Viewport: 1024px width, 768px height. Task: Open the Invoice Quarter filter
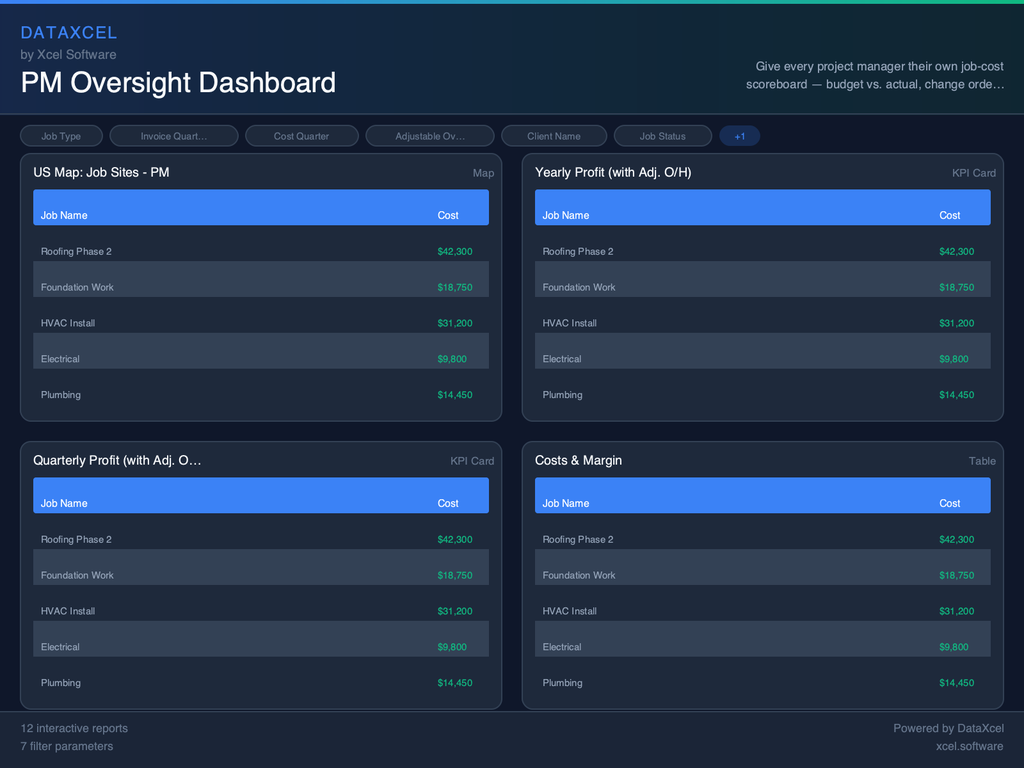(174, 135)
